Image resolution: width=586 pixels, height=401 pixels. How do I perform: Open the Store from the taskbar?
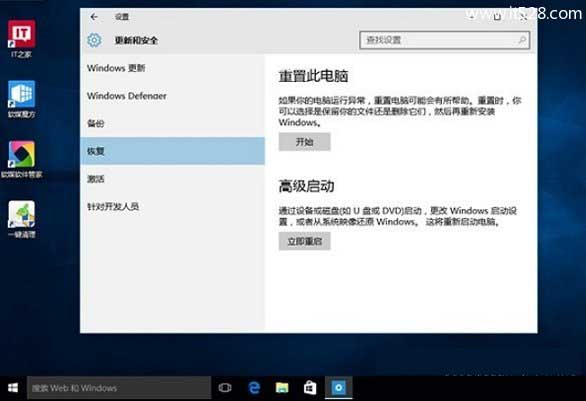(310, 388)
